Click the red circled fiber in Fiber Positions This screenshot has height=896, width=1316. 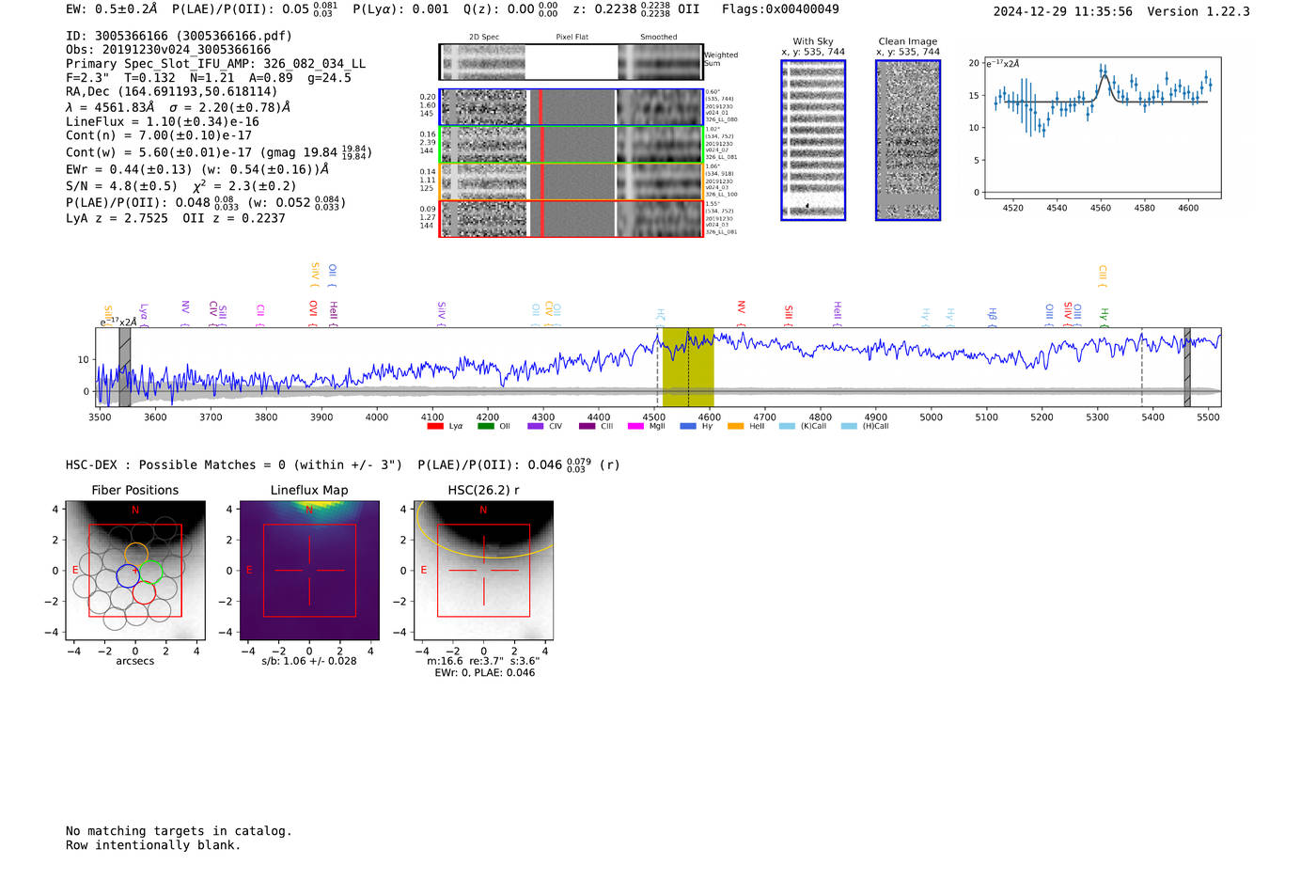click(x=144, y=592)
